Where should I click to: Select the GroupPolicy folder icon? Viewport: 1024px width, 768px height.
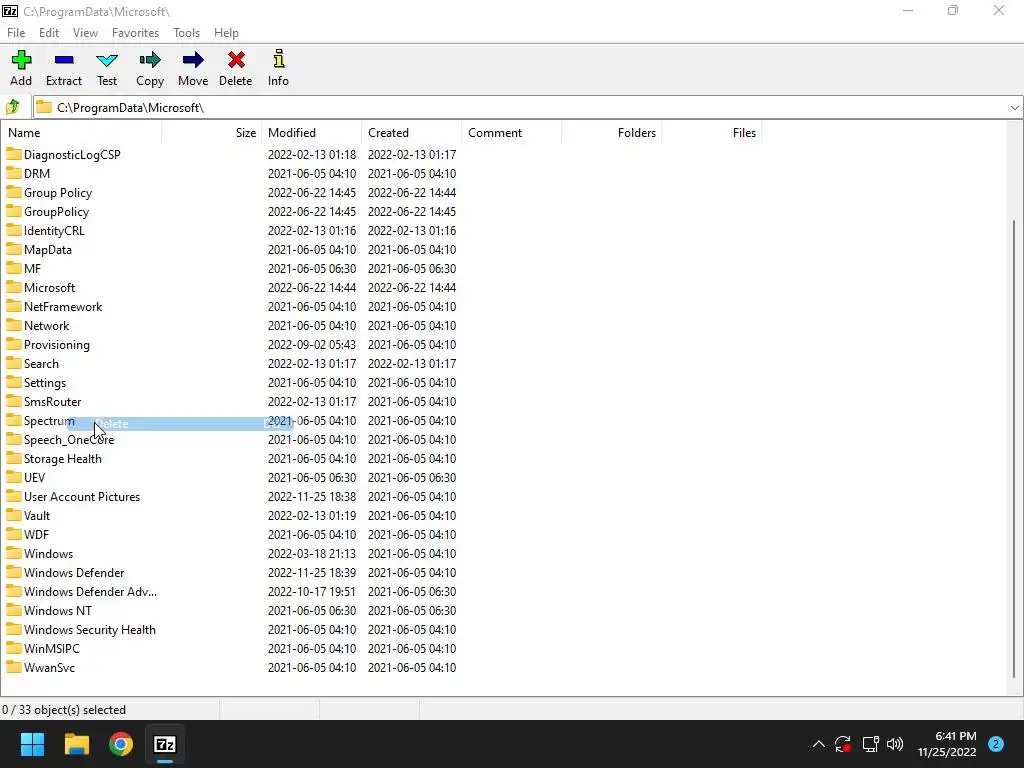[14, 211]
